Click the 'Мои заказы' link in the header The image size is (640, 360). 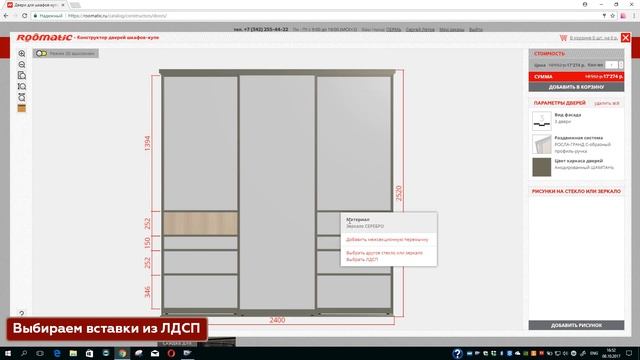[x=451, y=29]
